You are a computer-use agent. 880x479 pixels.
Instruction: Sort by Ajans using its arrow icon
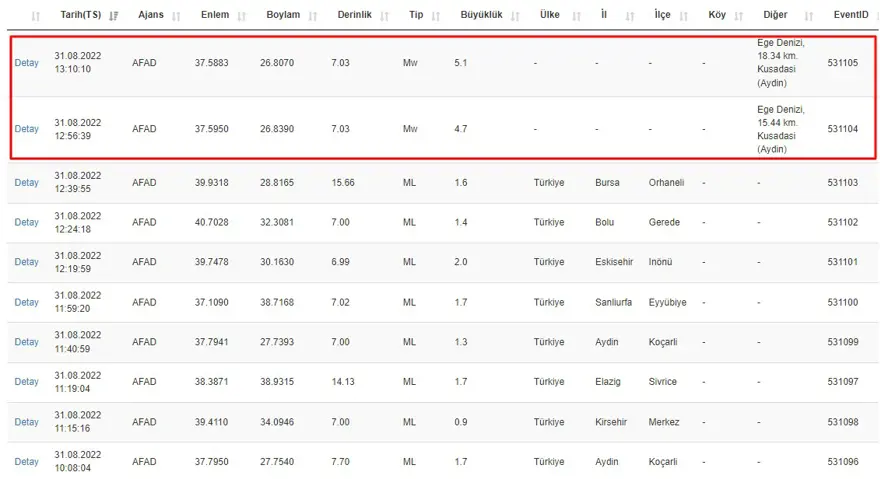point(177,16)
